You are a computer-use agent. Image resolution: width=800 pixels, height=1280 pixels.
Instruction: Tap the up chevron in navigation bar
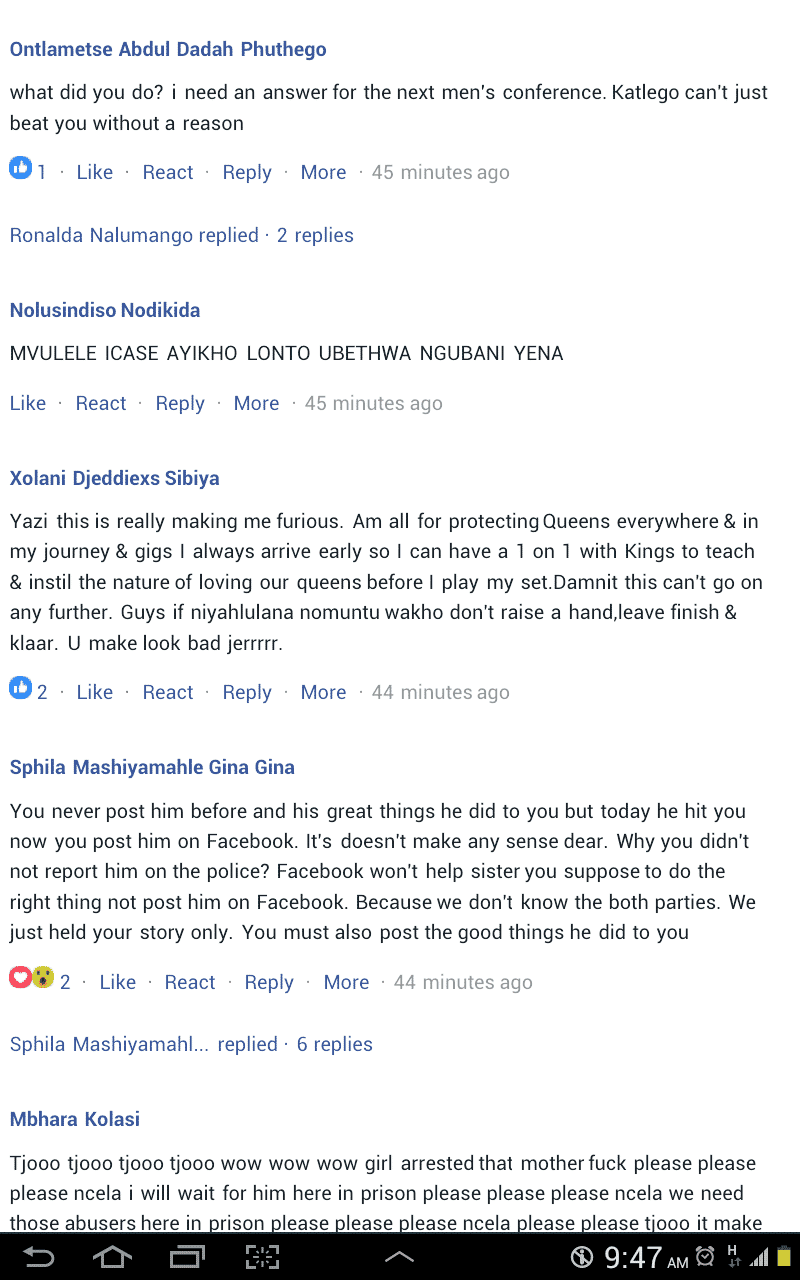click(399, 1257)
